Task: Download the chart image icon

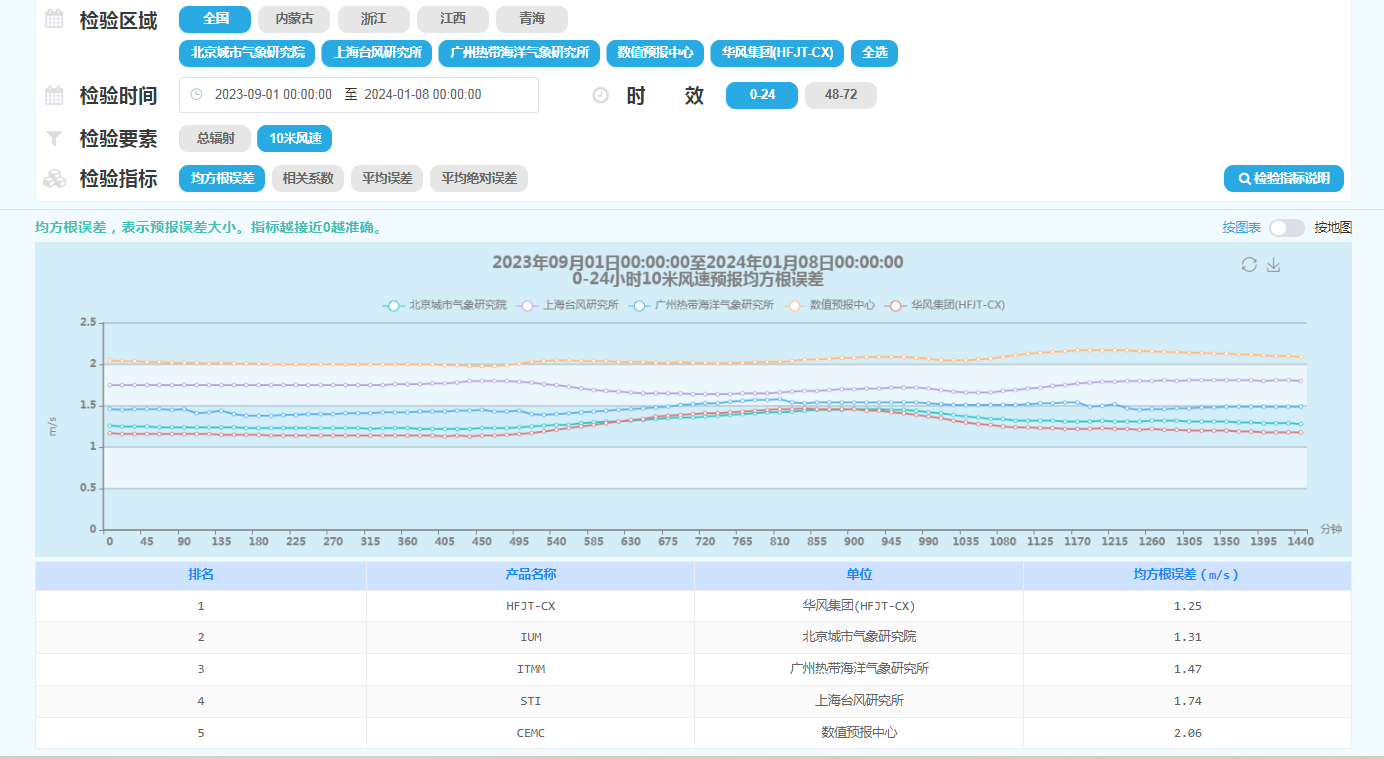Action: tap(1274, 264)
